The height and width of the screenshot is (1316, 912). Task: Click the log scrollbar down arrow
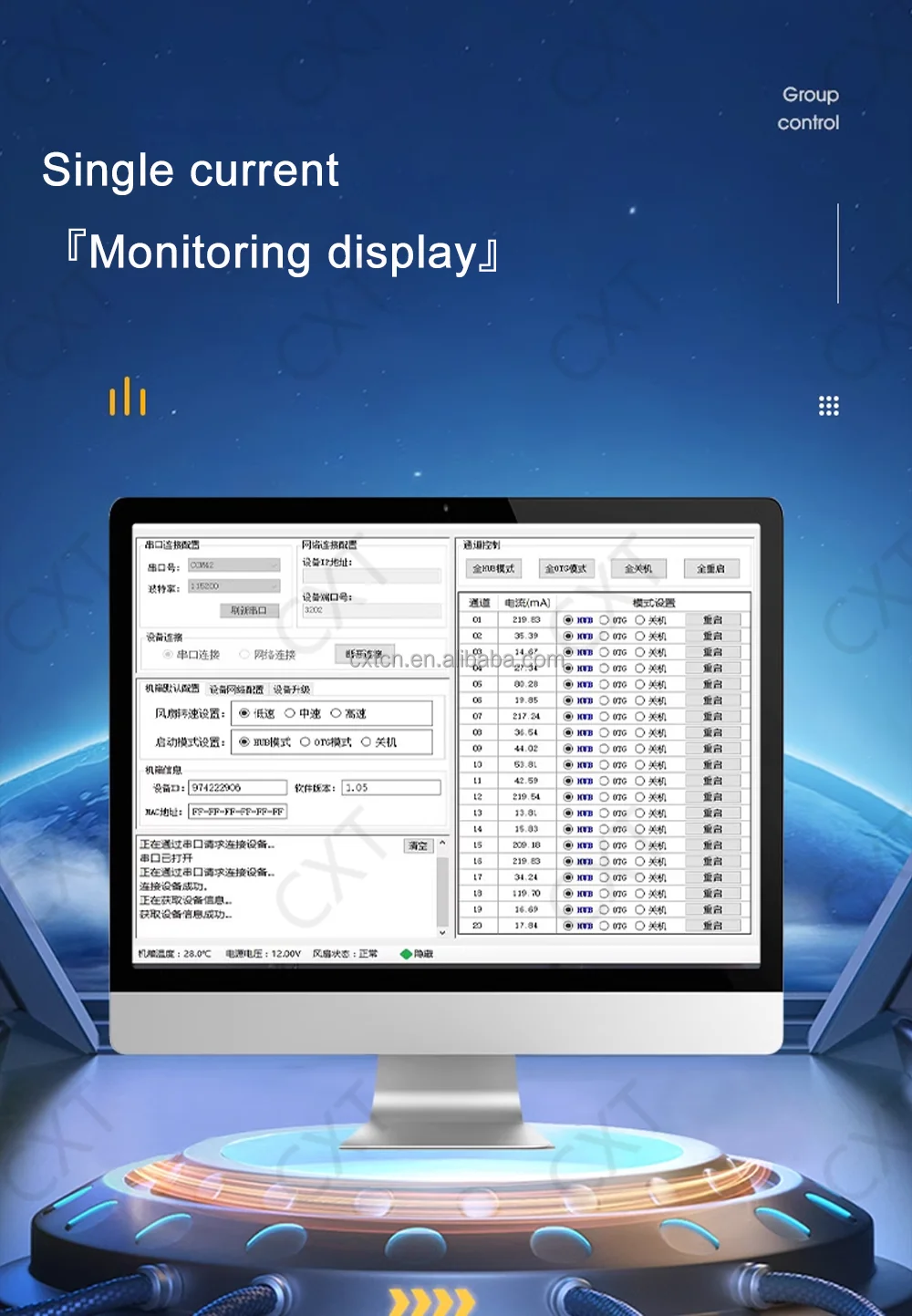point(442,932)
